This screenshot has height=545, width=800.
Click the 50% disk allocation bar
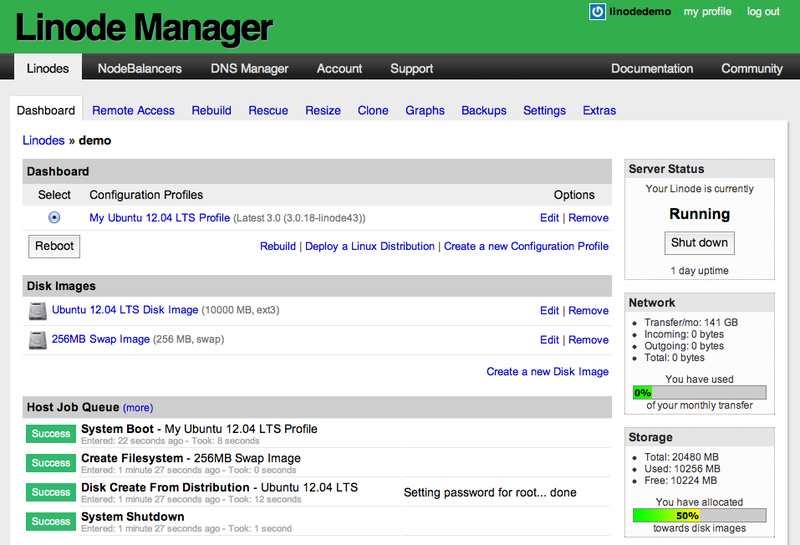click(699, 515)
